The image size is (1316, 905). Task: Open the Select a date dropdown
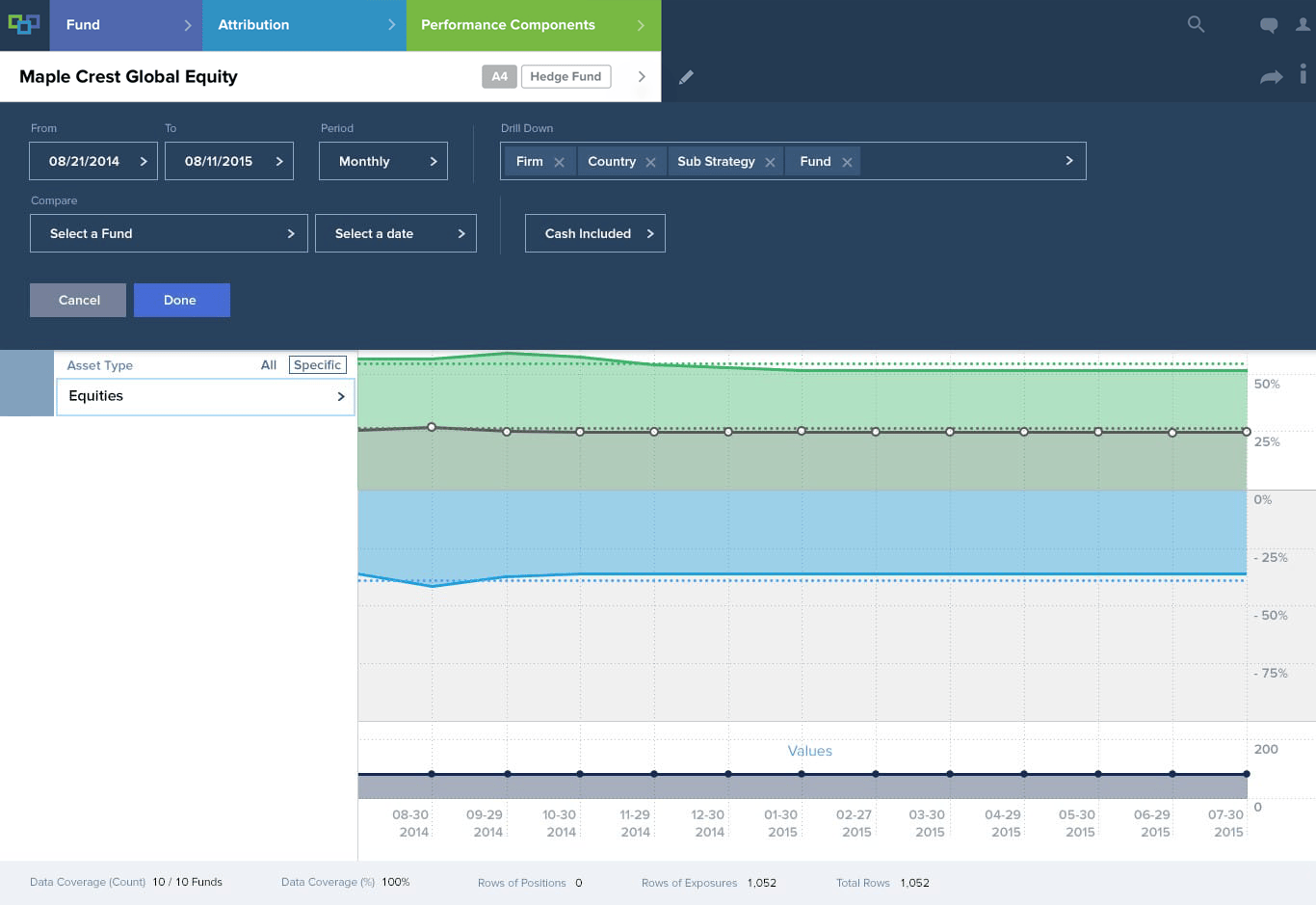[x=396, y=233]
